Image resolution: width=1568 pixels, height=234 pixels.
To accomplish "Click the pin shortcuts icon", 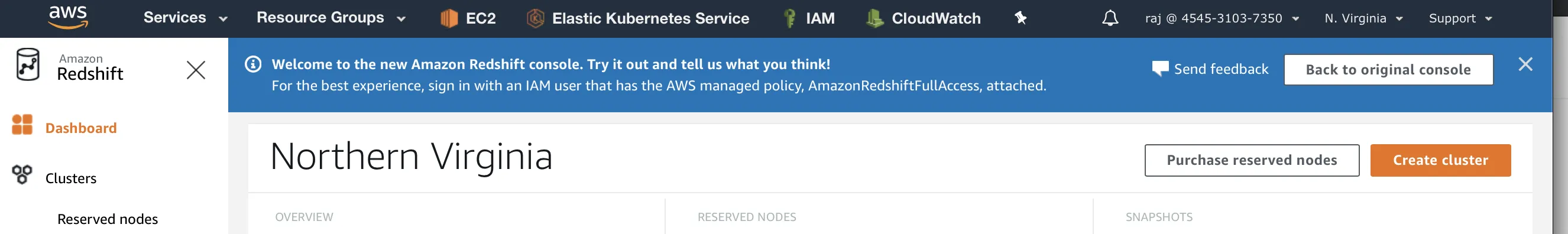I will click(x=1021, y=18).
